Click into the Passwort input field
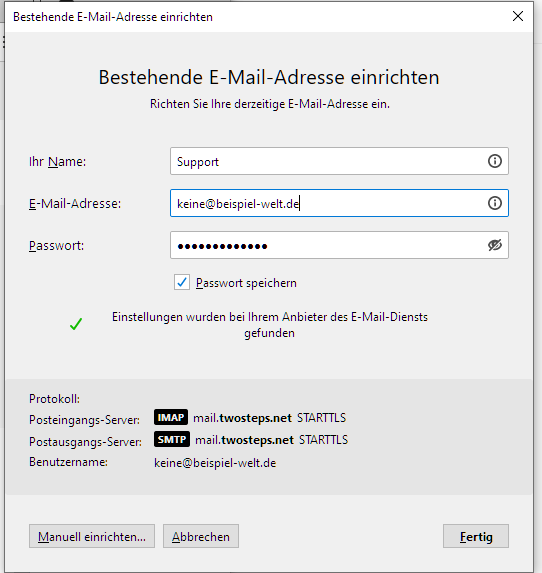Image resolution: width=542 pixels, height=573 pixels. tap(339, 245)
